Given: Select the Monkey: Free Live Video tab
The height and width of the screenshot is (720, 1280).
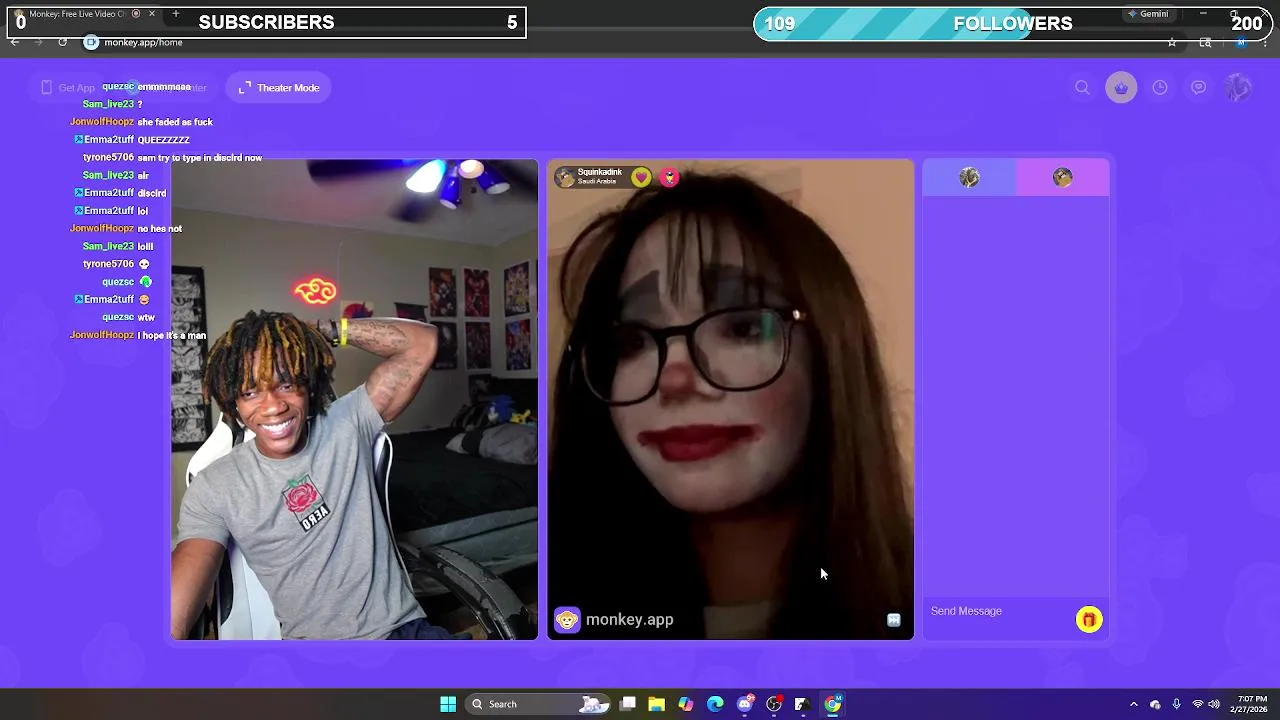Looking at the screenshot, I should tap(85, 14).
